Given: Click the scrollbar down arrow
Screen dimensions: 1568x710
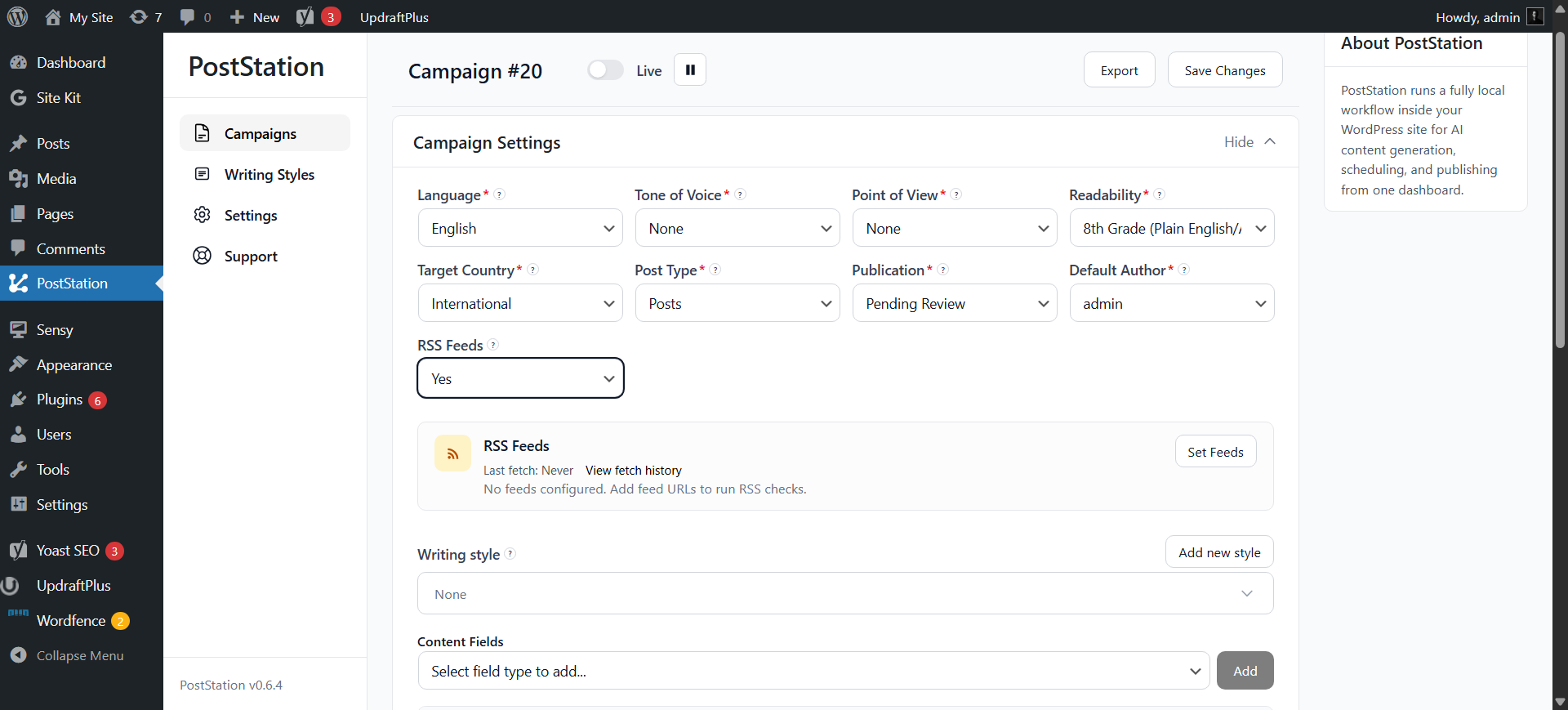Looking at the screenshot, I should tap(1560, 702).
